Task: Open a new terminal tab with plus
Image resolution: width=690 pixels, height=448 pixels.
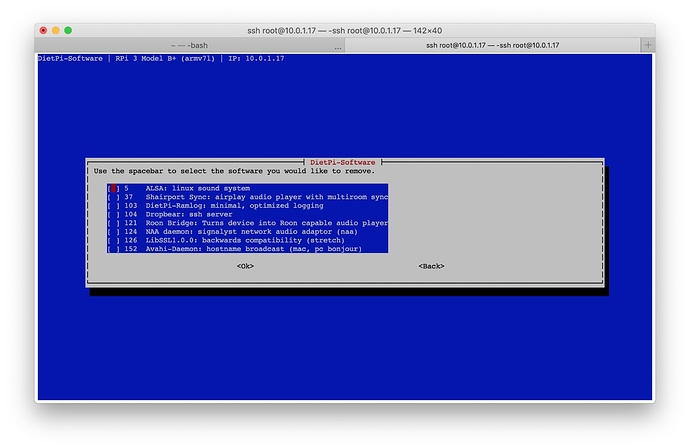Action: (x=648, y=45)
